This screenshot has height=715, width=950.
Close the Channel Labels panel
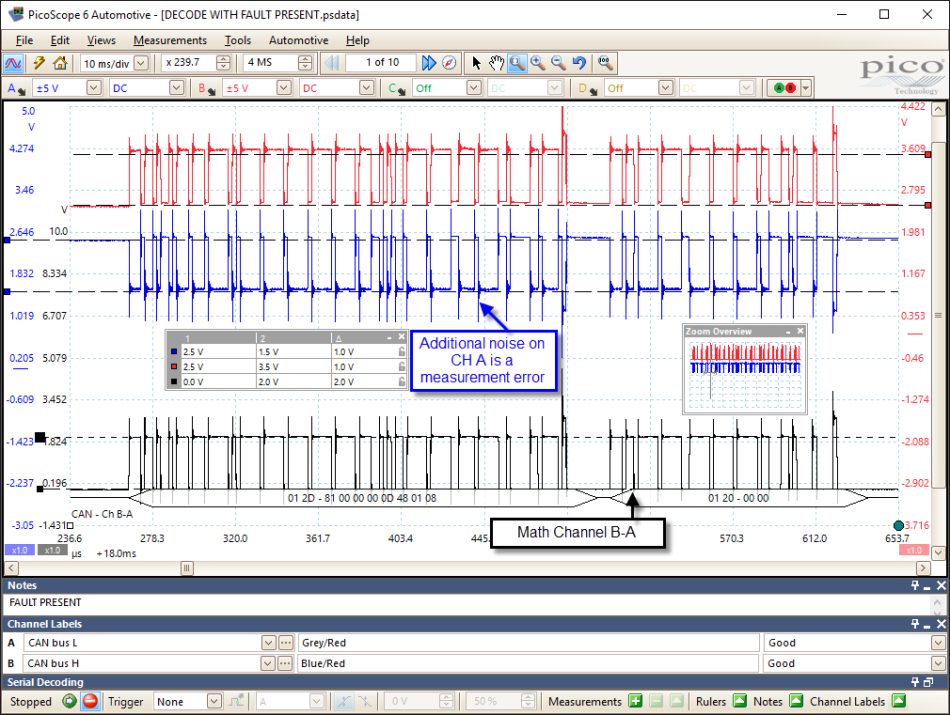941,624
